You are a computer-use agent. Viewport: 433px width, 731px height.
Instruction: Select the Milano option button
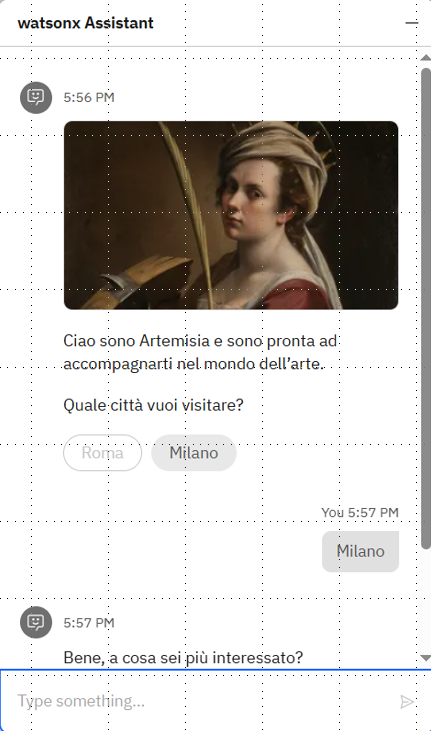[x=194, y=453]
